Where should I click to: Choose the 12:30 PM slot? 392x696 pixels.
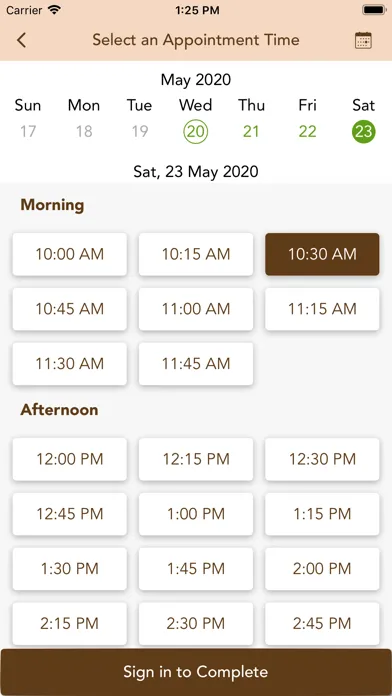[x=322, y=459]
